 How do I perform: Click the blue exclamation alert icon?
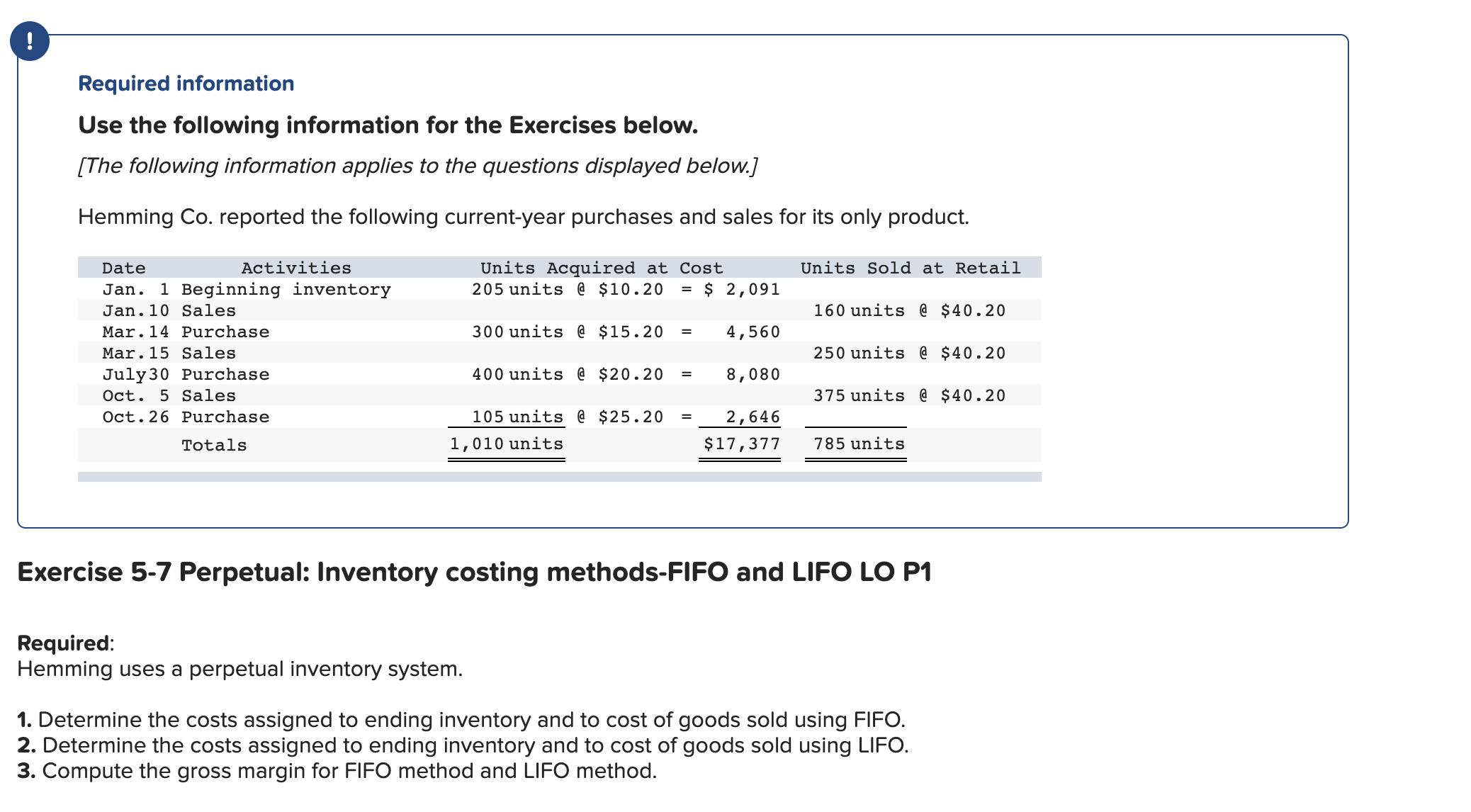click(30, 41)
